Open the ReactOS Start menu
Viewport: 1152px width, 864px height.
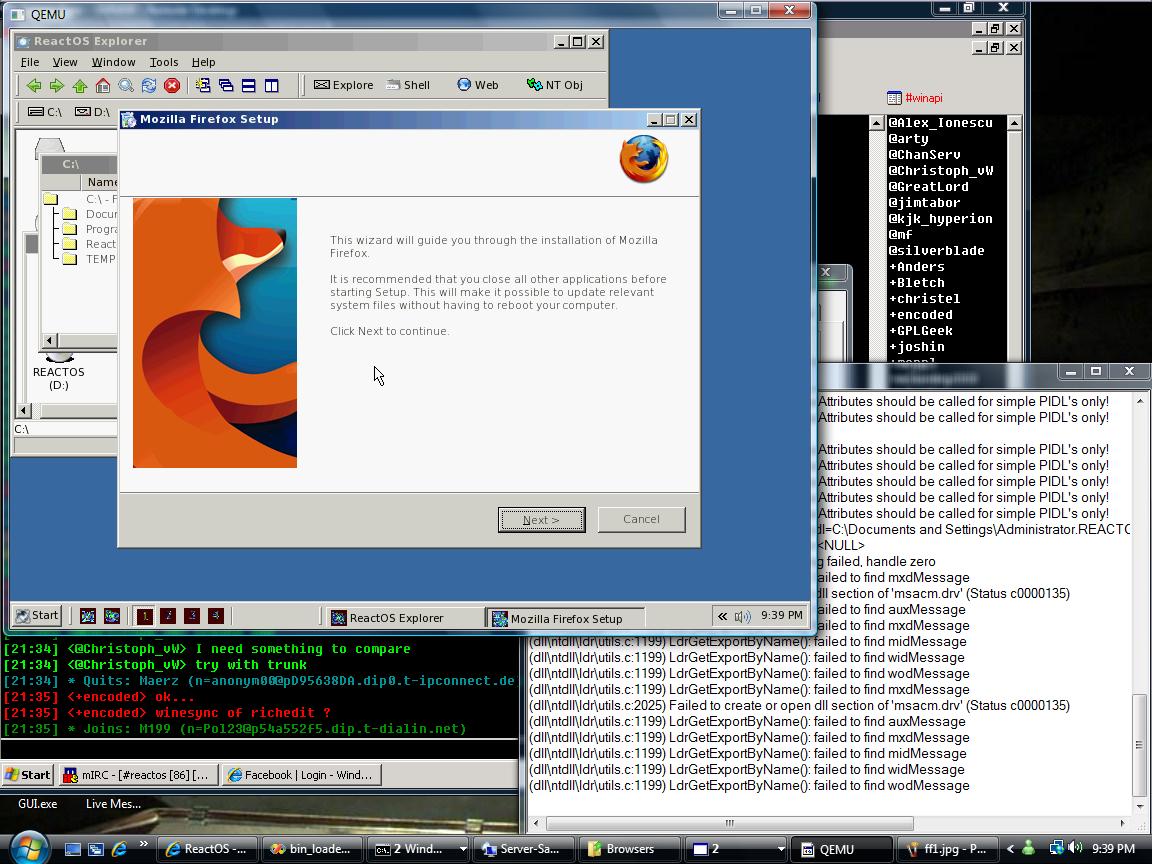(x=37, y=616)
